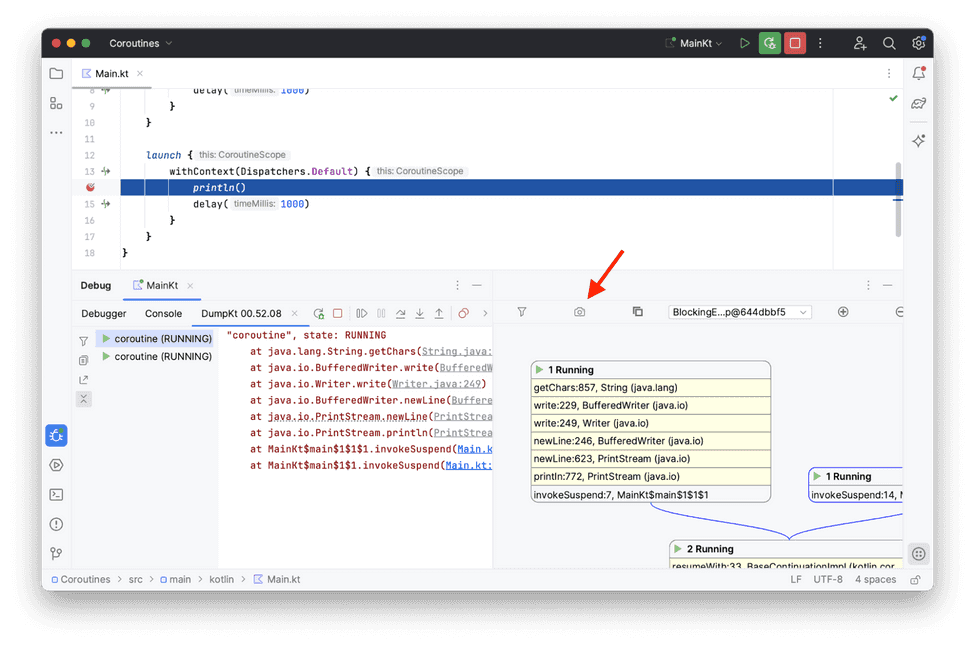Image resolution: width=975 pixels, height=646 pixels.
Task: Step over the current line in the debugger
Action: 400,312
